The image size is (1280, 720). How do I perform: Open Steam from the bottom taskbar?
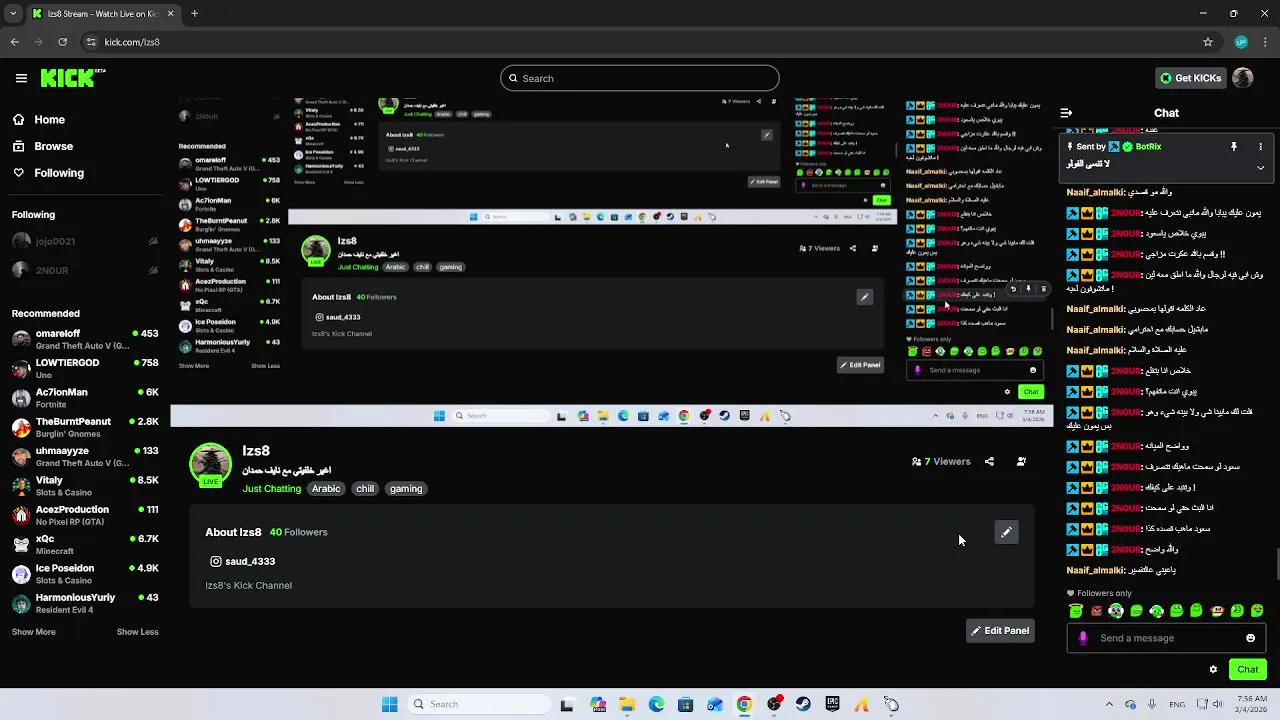tap(803, 704)
